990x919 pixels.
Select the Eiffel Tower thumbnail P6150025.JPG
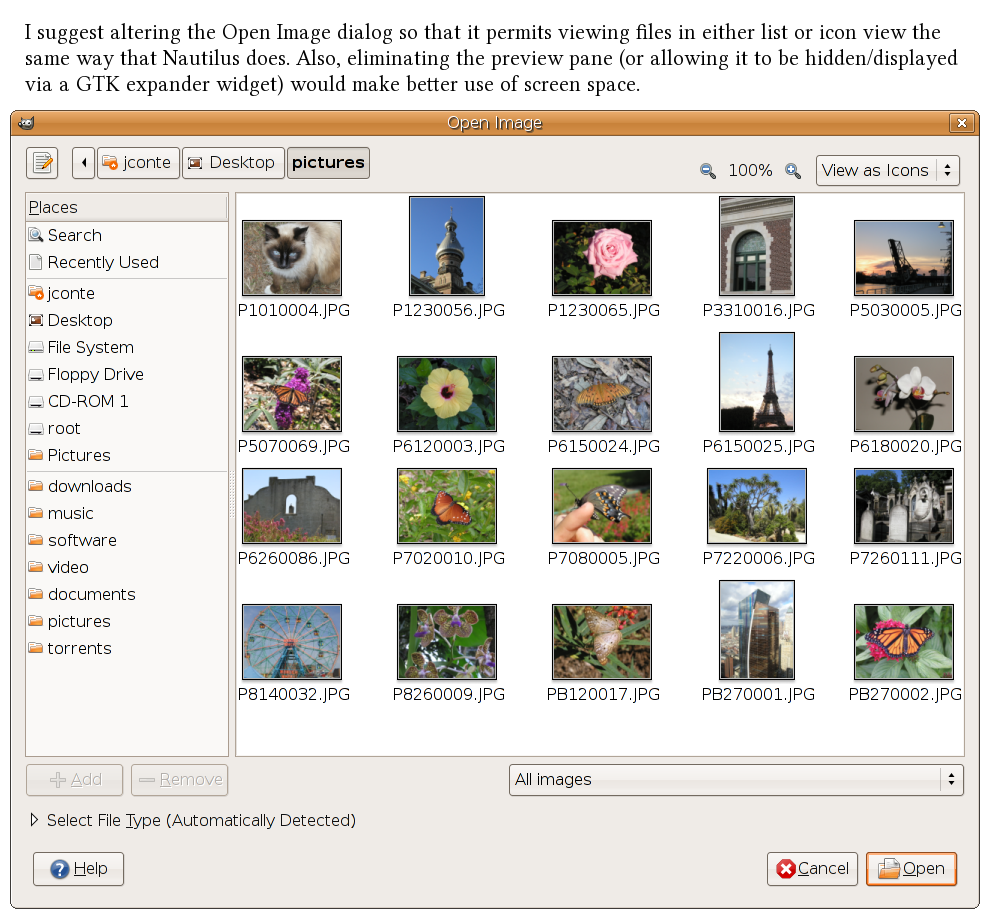(757, 383)
